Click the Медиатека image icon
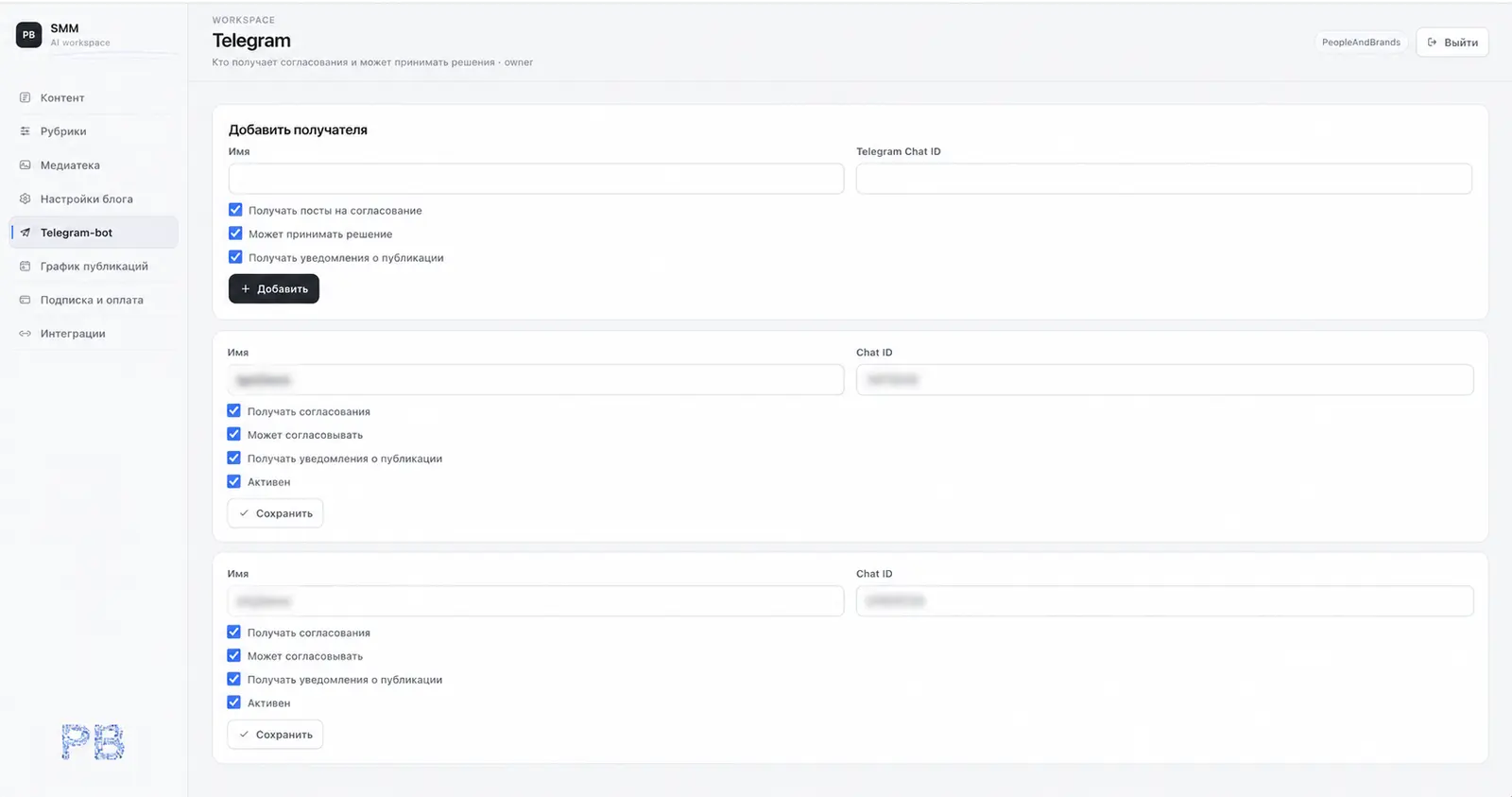 (26, 165)
